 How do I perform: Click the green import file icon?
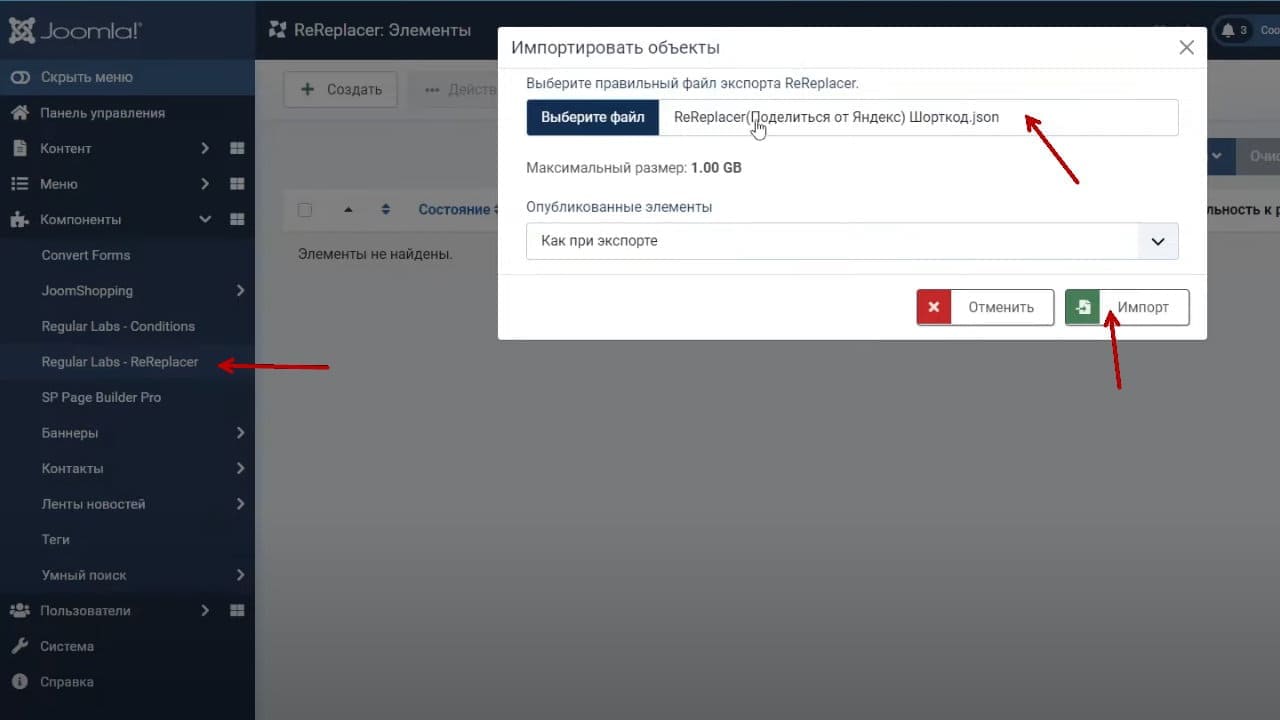pos(1082,307)
